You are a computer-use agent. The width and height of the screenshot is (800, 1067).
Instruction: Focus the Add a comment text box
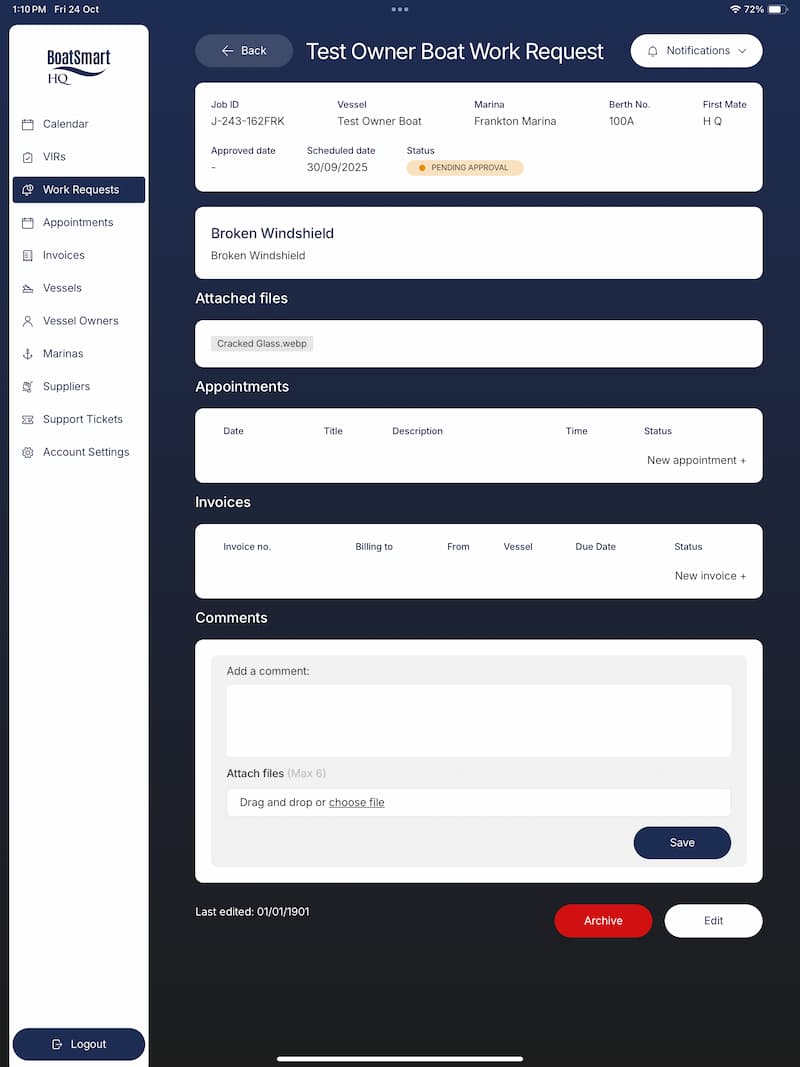click(x=478, y=721)
